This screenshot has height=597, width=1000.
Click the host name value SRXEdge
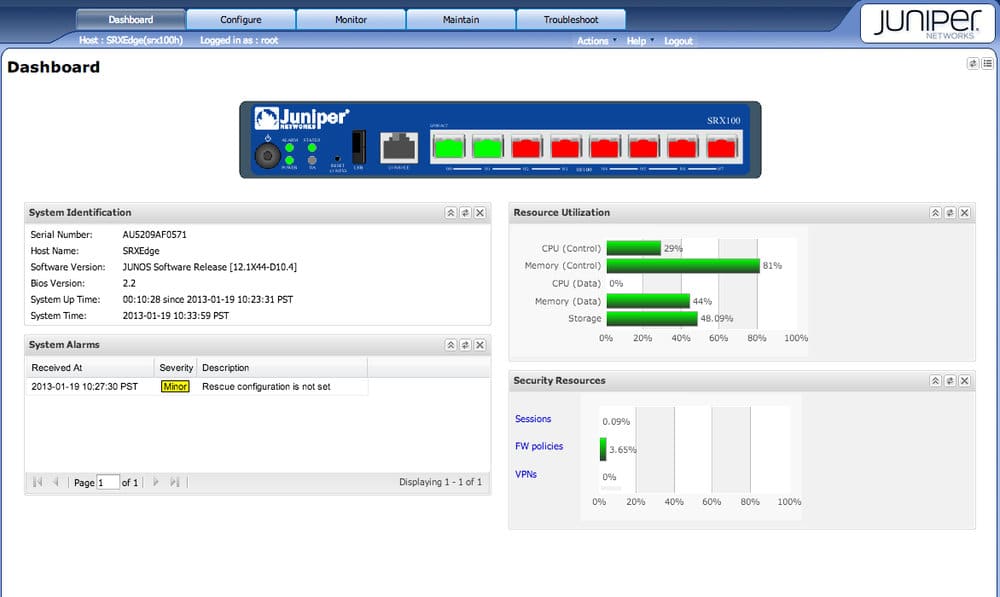click(141, 251)
